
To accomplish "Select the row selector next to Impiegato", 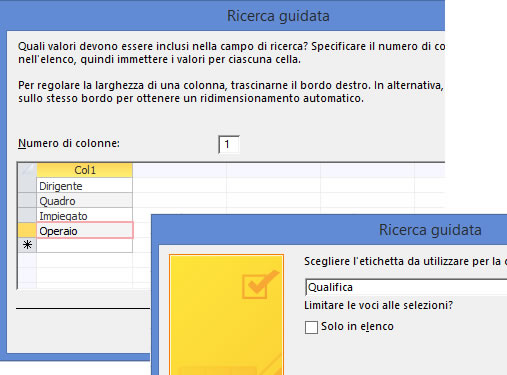I will (x=27, y=215).
